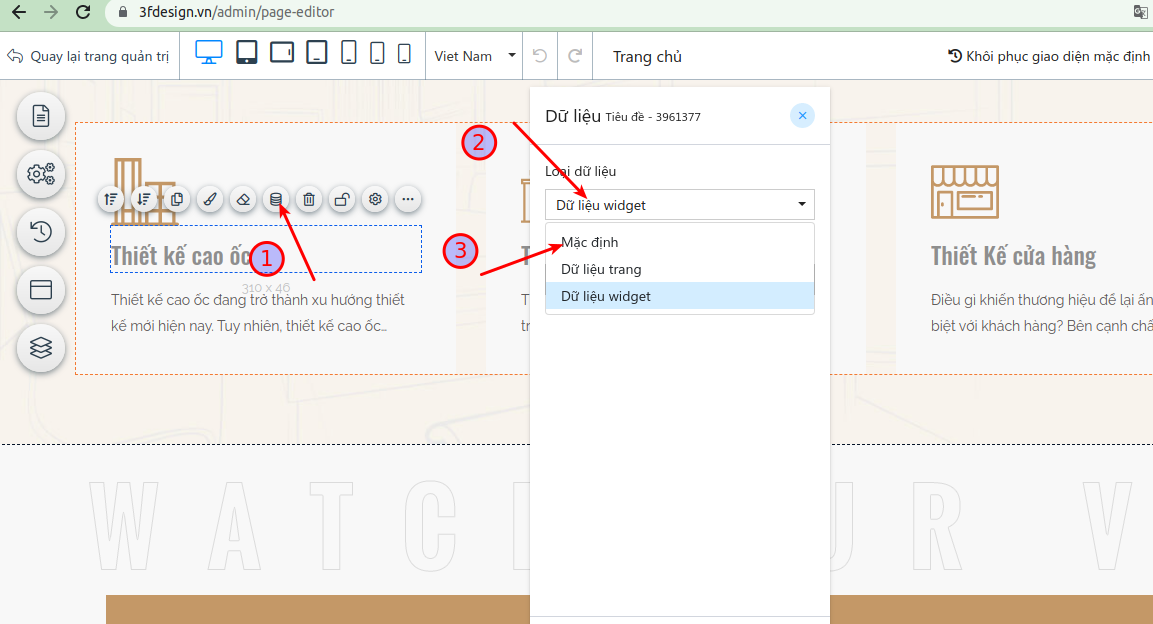Go back in browser history
This screenshot has width=1153, height=624.
pyautogui.click(x=19, y=12)
